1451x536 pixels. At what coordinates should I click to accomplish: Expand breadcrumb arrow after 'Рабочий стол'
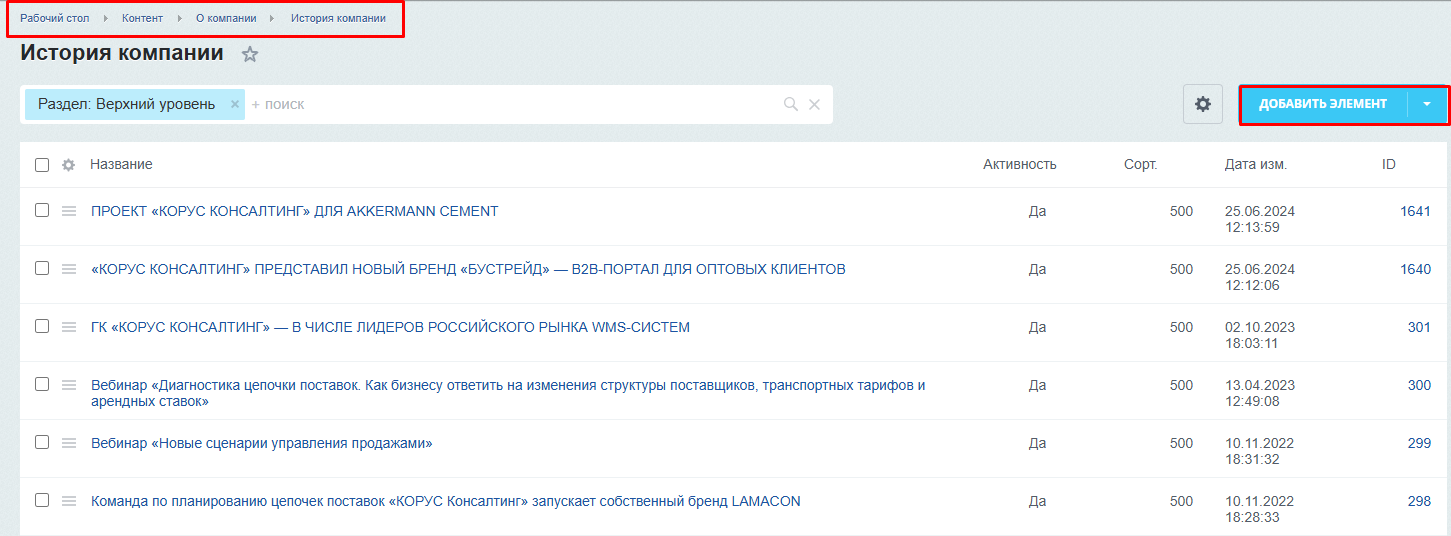point(106,18)
